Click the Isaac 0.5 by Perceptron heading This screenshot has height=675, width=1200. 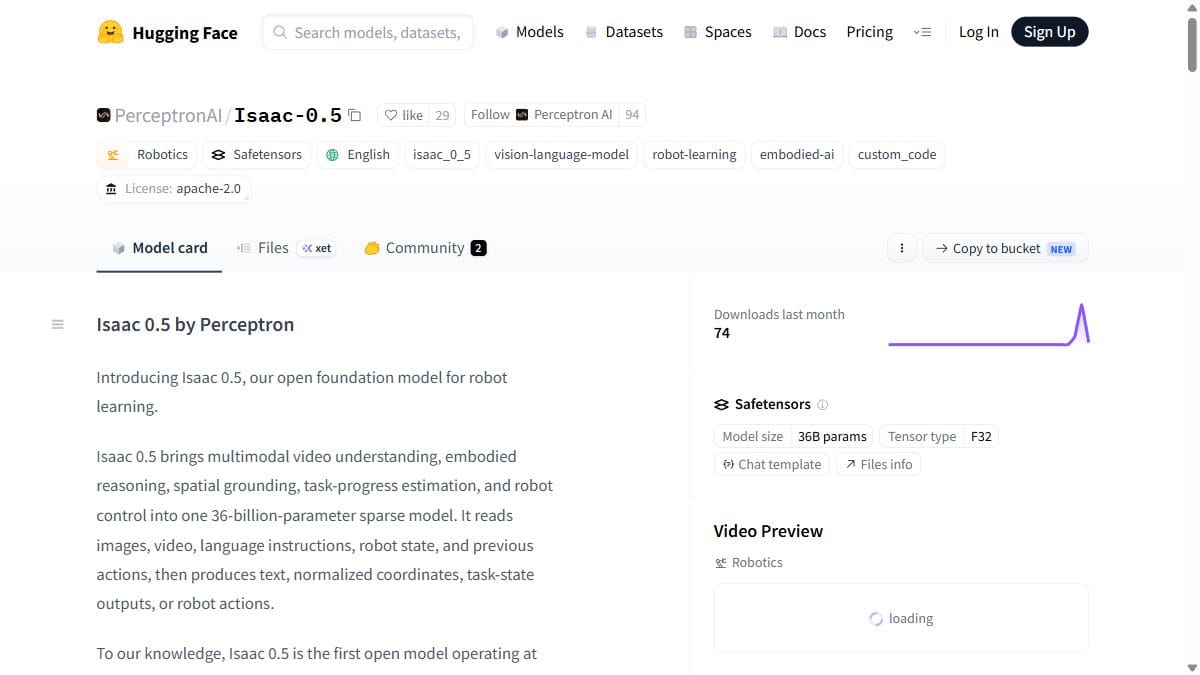[195, 324]
